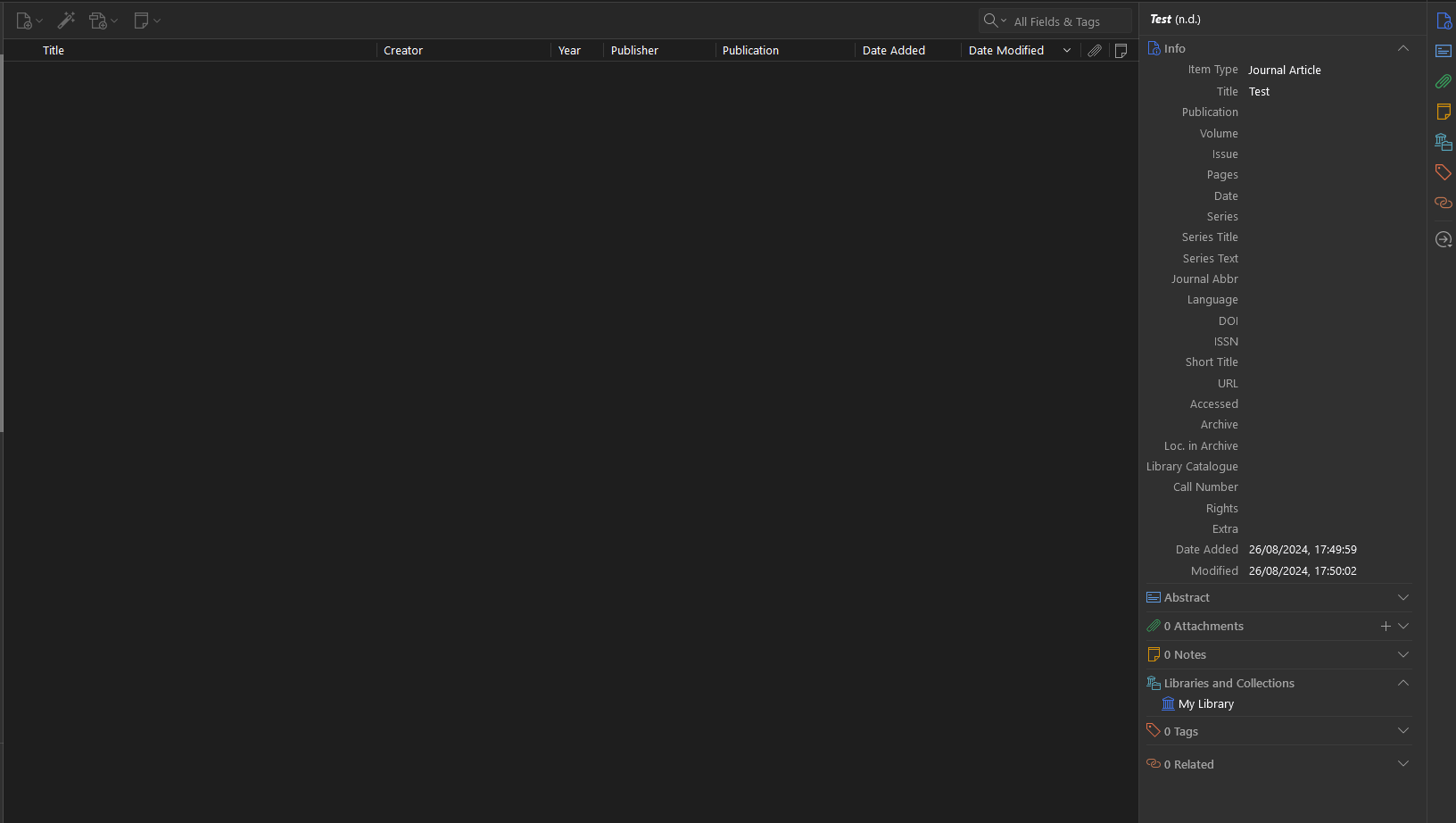The height and width of the screenshot is (823, 1456).
Task: Jump to Related via sidenav icon
Action: [x=1444, y=203]
